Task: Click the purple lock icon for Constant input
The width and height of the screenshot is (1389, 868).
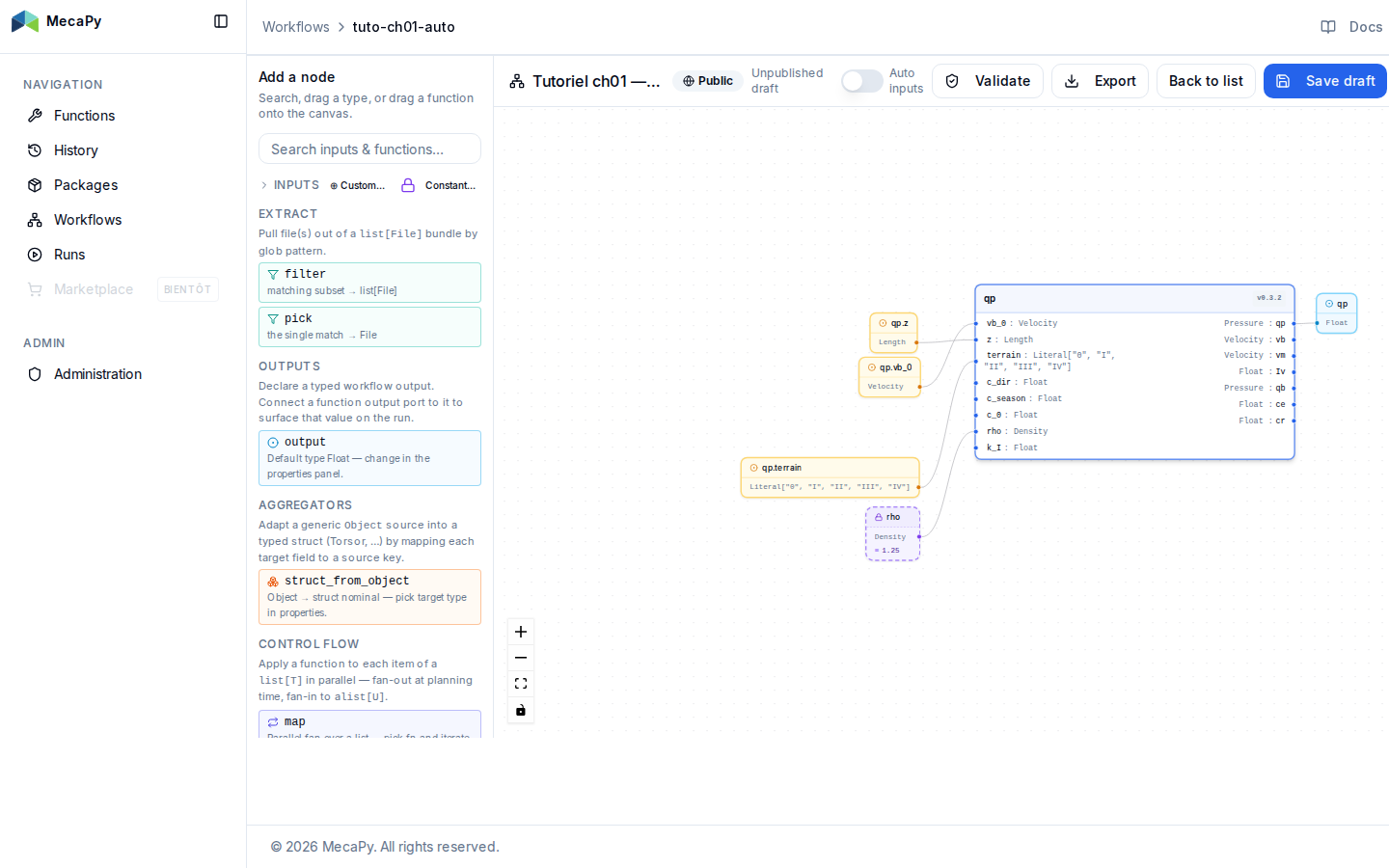Action: [x=408, y=185]
